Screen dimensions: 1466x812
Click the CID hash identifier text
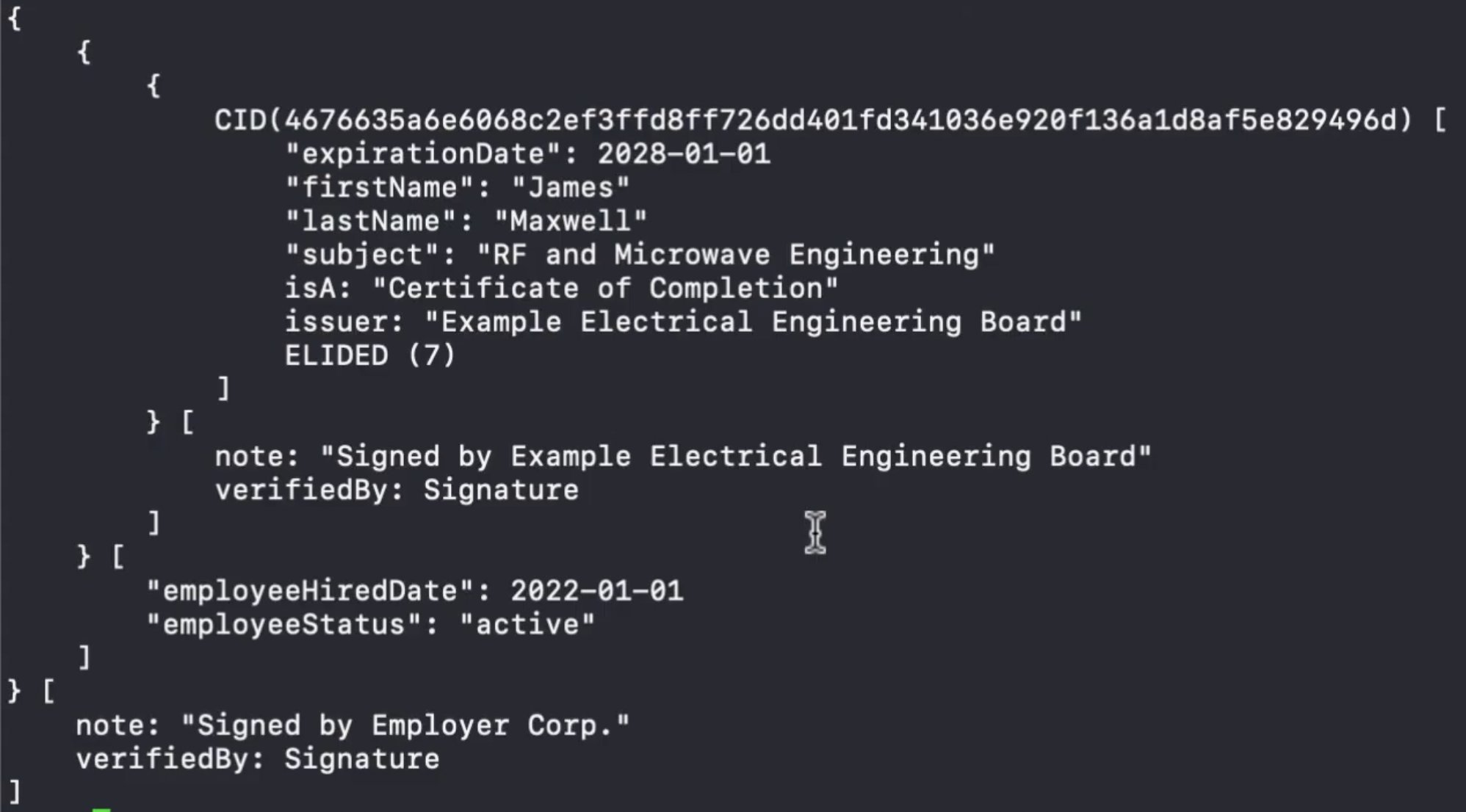[x=813, y=120]
